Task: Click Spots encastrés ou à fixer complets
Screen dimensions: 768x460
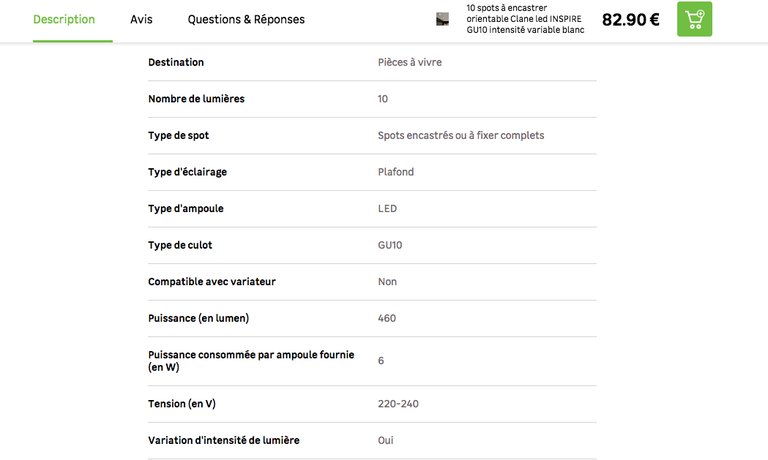Action: point(461,135)
